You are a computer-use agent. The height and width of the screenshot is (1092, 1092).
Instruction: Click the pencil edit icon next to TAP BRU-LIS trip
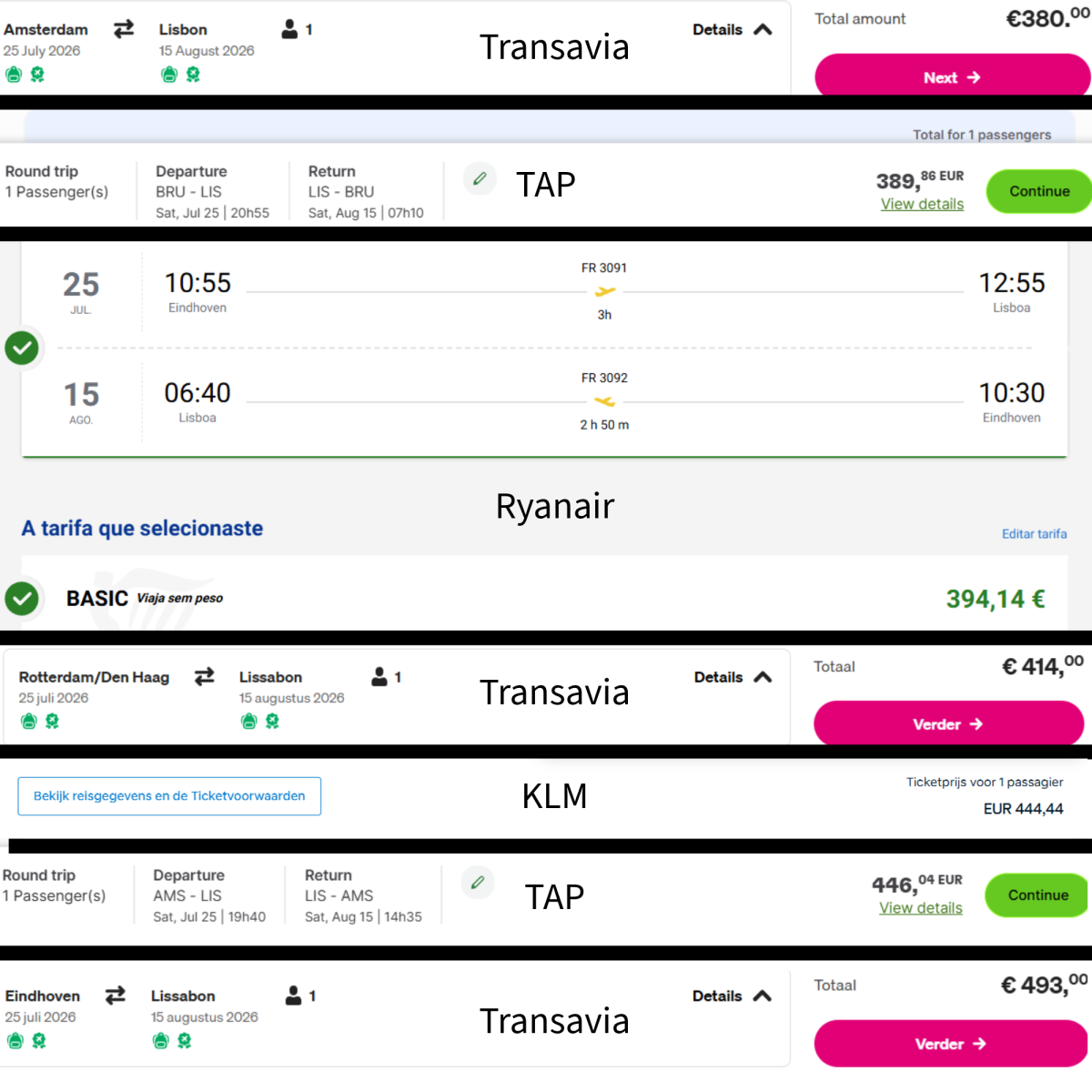click(x=480, y=179)
